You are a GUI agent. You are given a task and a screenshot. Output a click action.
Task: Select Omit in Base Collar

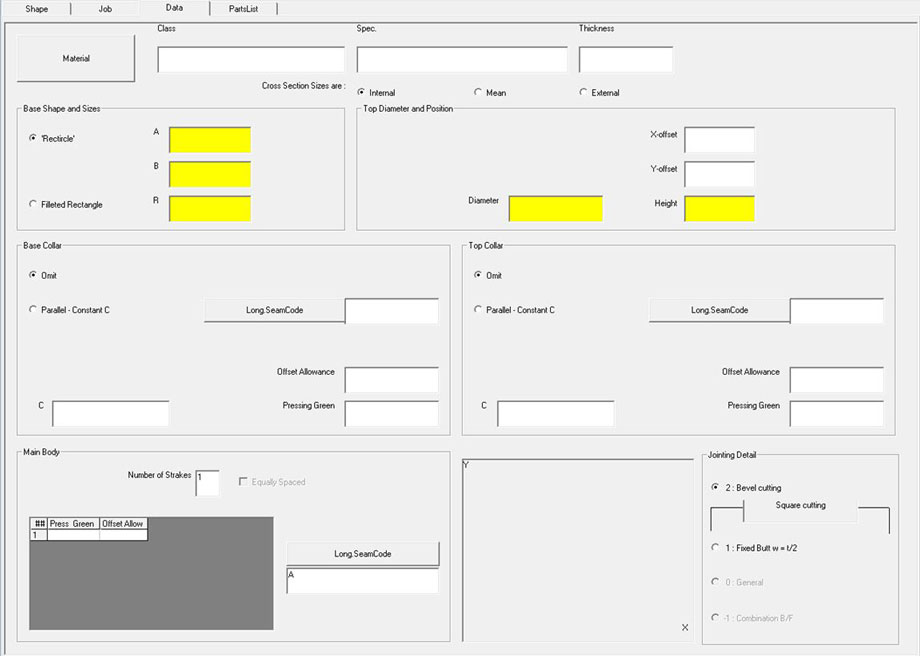click(x=43, y=275)
